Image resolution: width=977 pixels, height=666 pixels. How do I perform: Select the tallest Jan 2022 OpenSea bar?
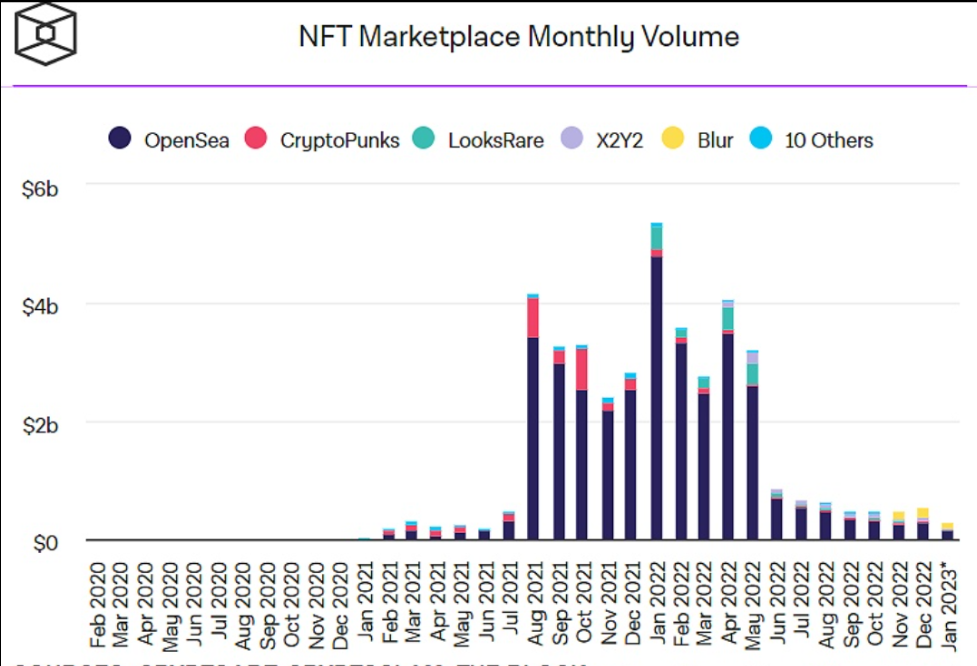tap(656, 400)
